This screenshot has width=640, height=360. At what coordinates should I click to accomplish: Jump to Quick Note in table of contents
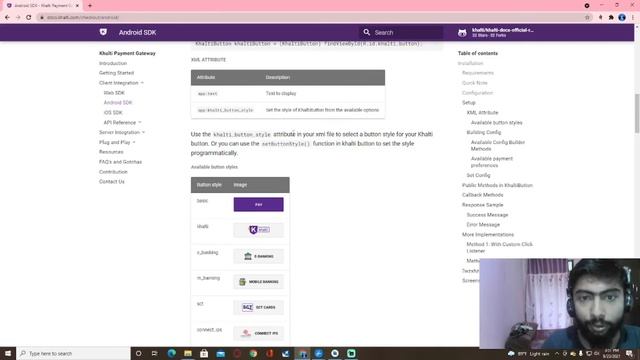[x=475, y=83]
